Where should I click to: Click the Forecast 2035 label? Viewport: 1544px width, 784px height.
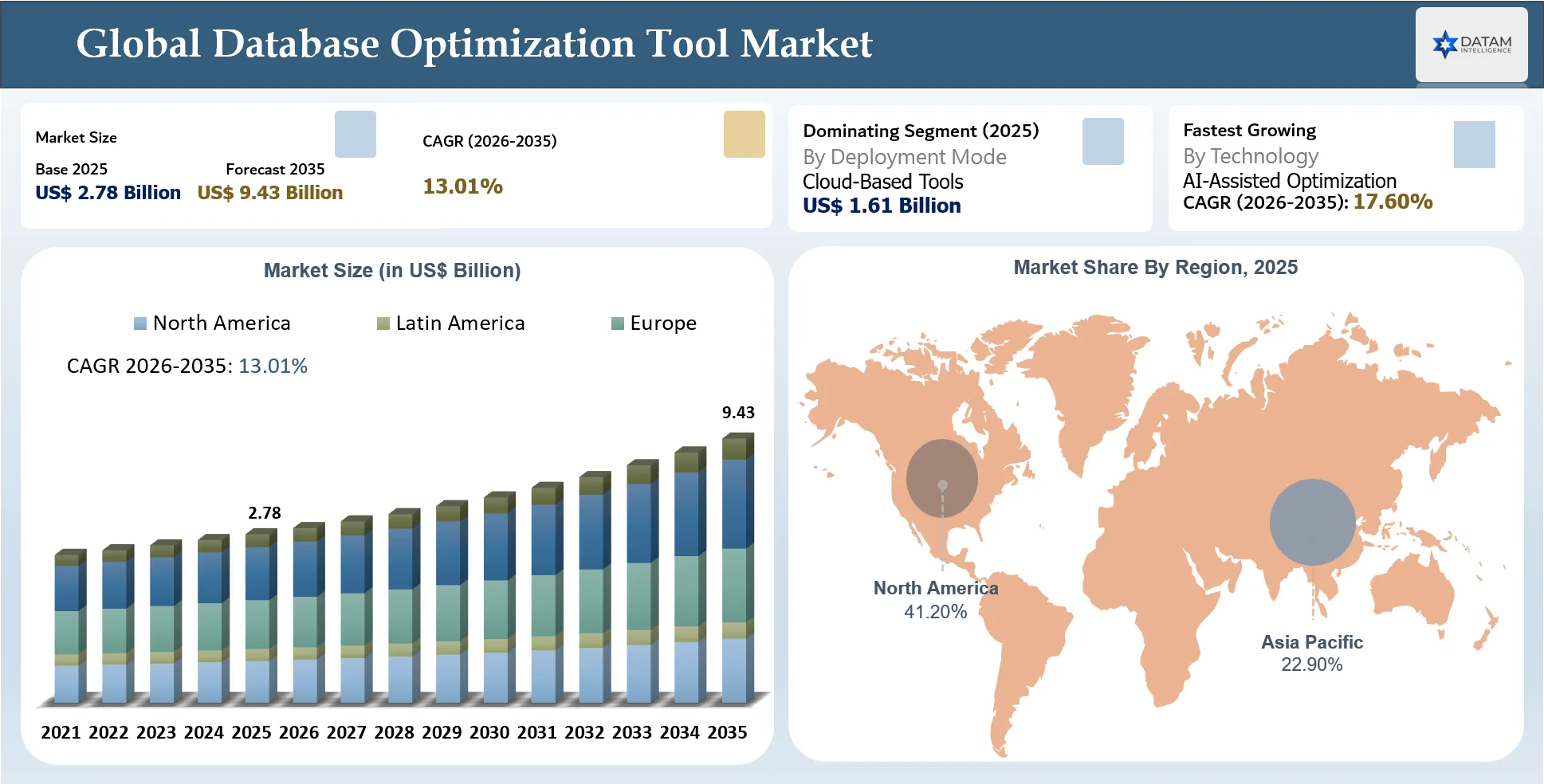click(275, 169)
